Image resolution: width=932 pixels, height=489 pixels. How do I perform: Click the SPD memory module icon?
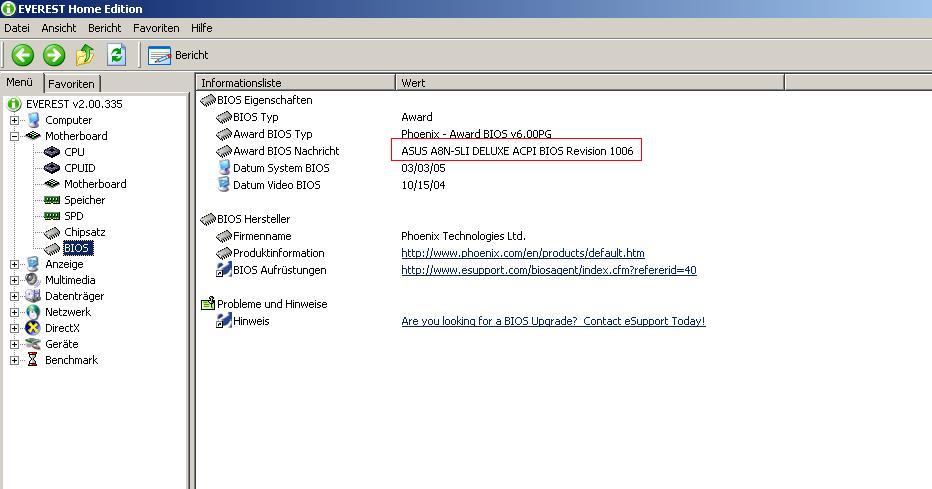point(52,216)
